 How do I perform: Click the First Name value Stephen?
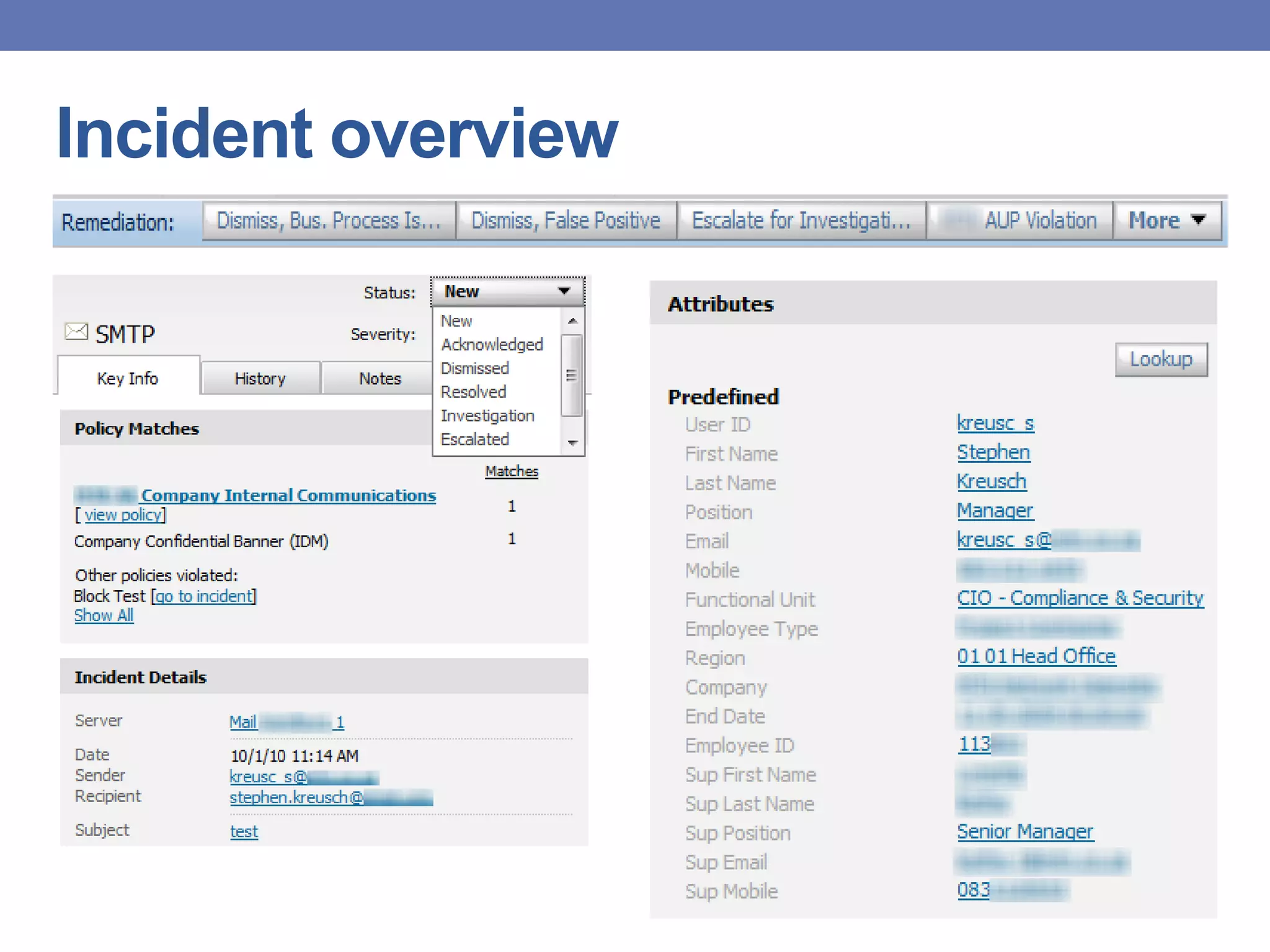(x=993, y=452)
